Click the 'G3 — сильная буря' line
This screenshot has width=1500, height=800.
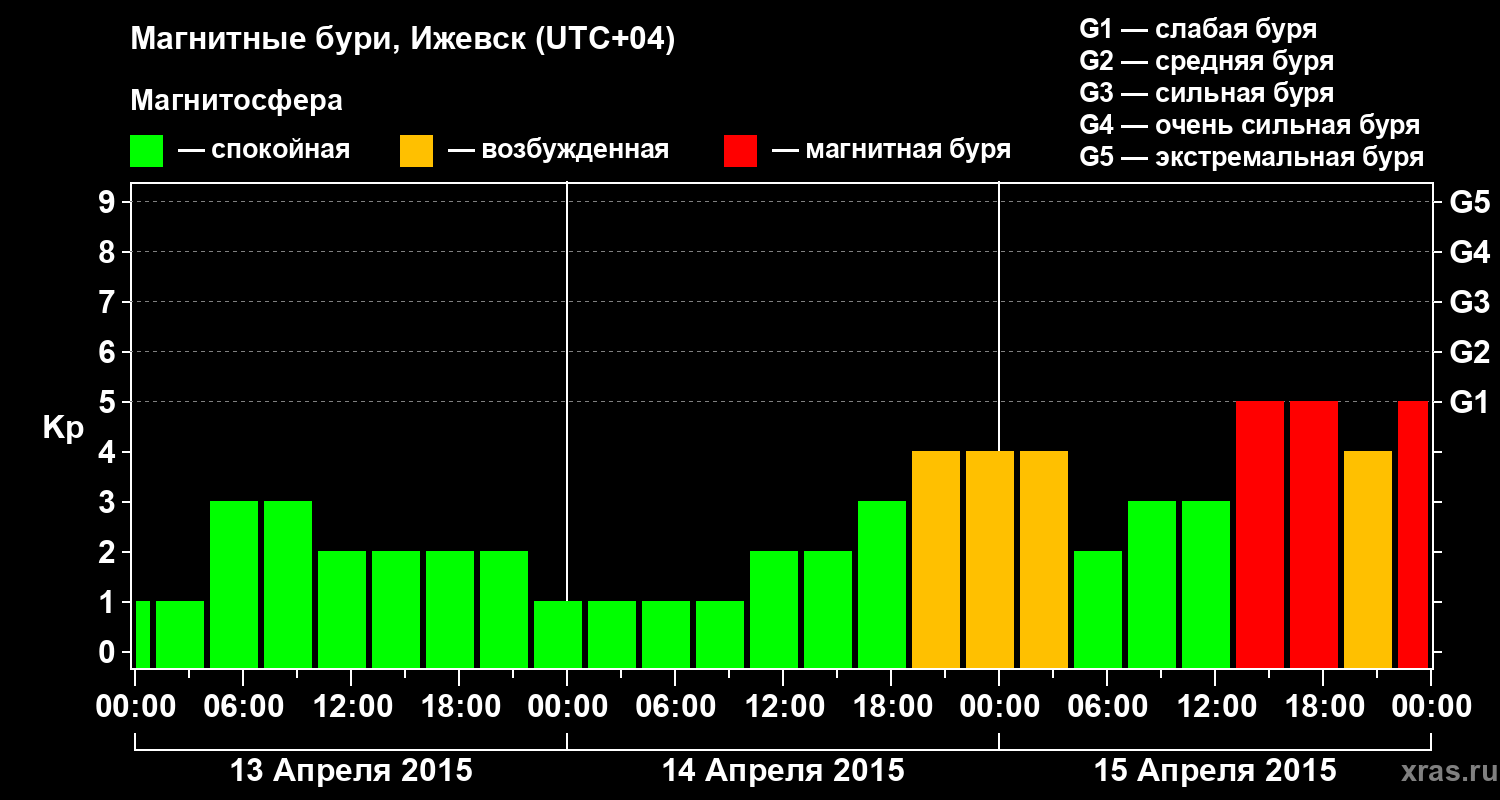click(1207, 93)
